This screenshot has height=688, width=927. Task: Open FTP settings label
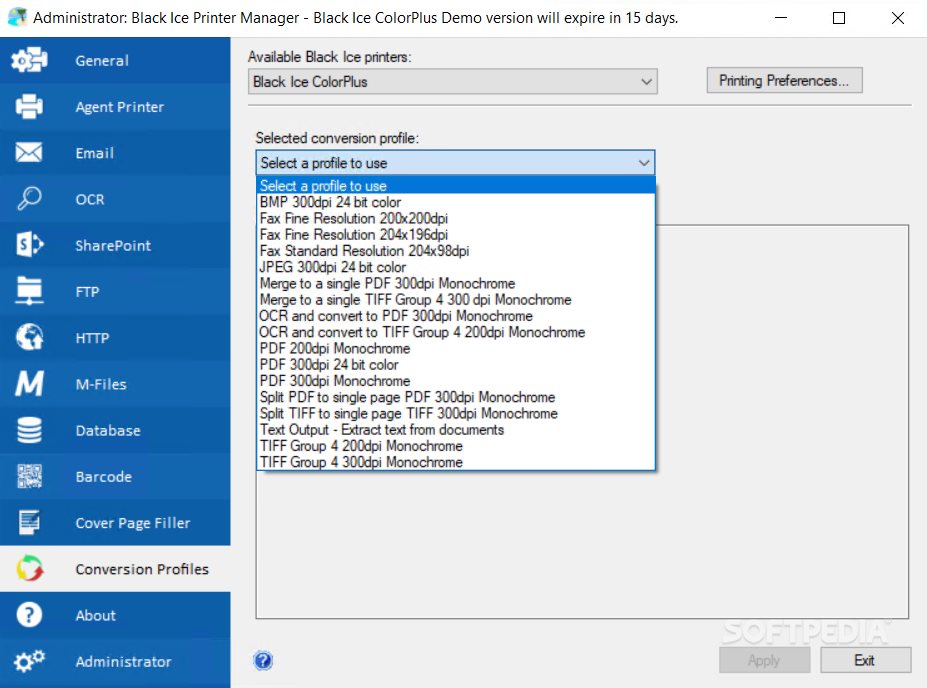(87, 291)
